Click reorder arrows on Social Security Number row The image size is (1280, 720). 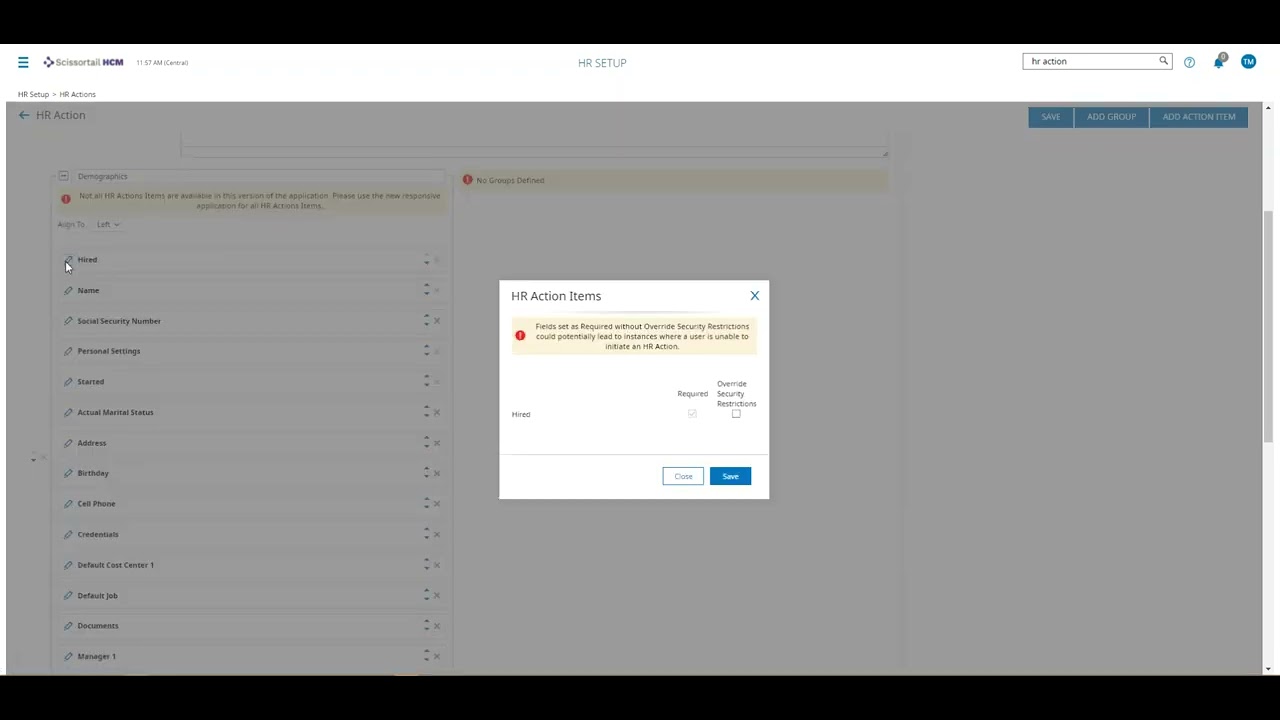pyautogui.click(x=426, y=321)
